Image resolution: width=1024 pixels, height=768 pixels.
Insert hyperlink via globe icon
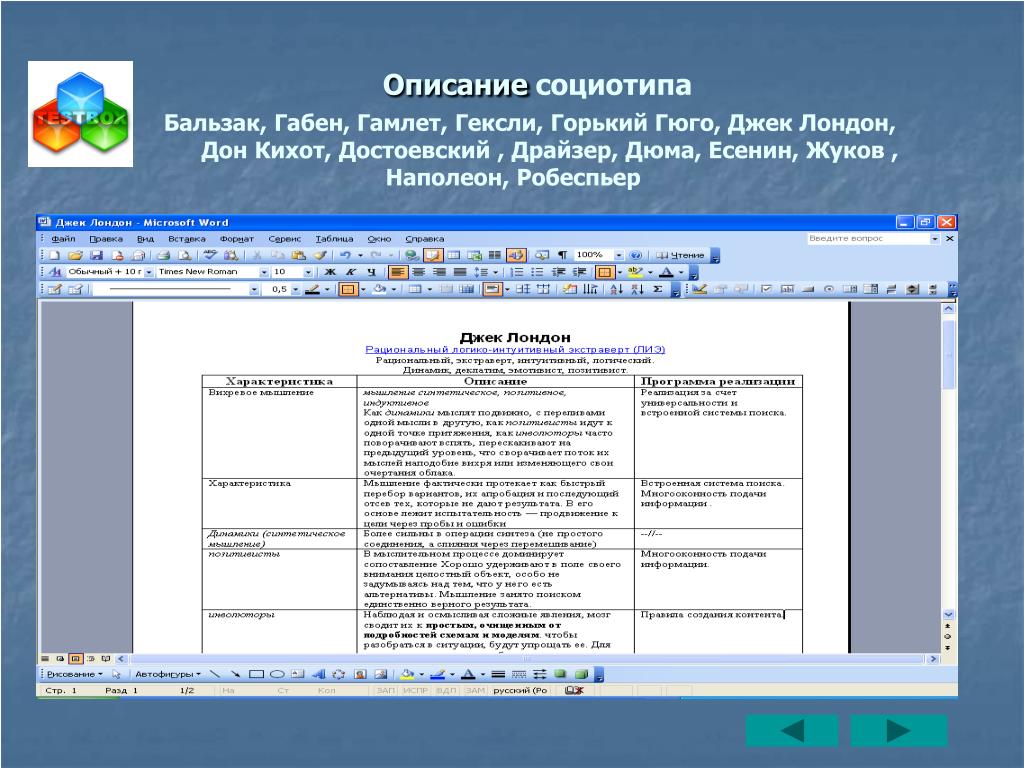pyautogui.click(x=411, y=255)
